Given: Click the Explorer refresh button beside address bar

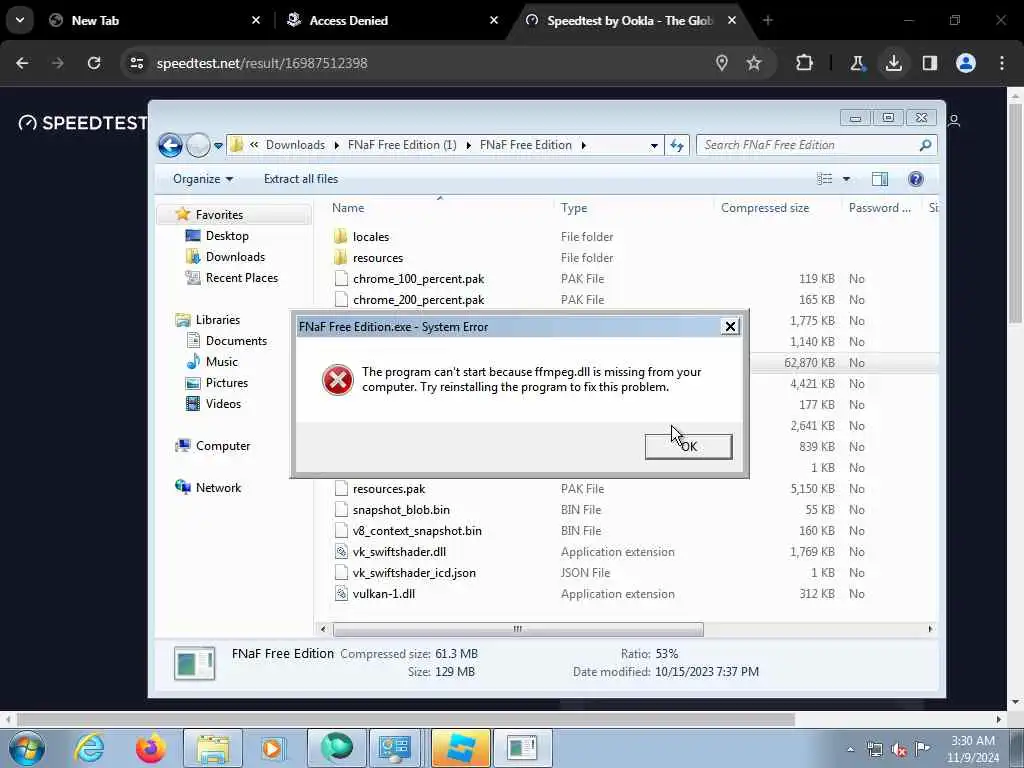Looking at the screenshot, I should 677,146.
